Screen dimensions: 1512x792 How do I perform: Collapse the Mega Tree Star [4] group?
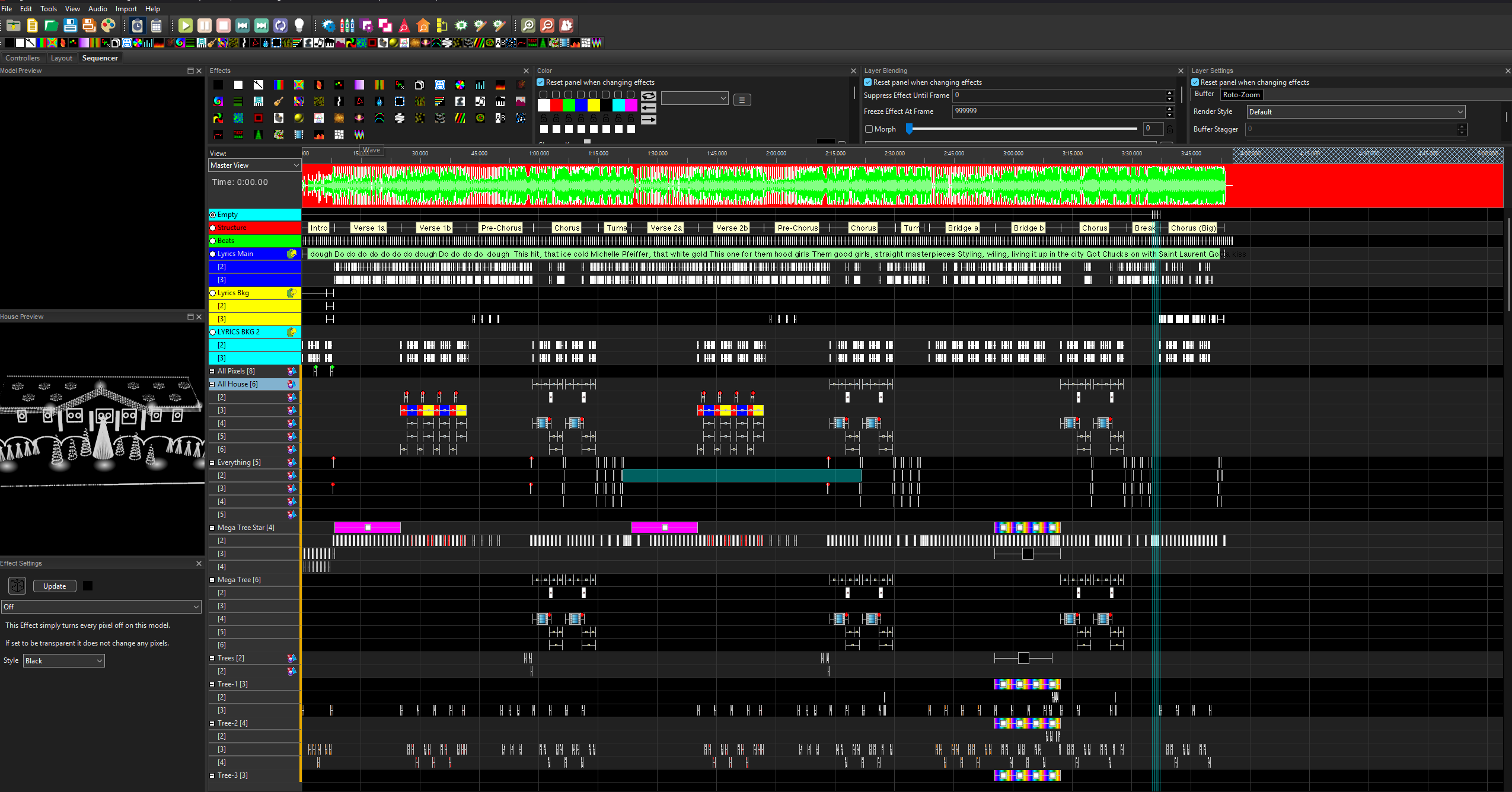[212, 528]
